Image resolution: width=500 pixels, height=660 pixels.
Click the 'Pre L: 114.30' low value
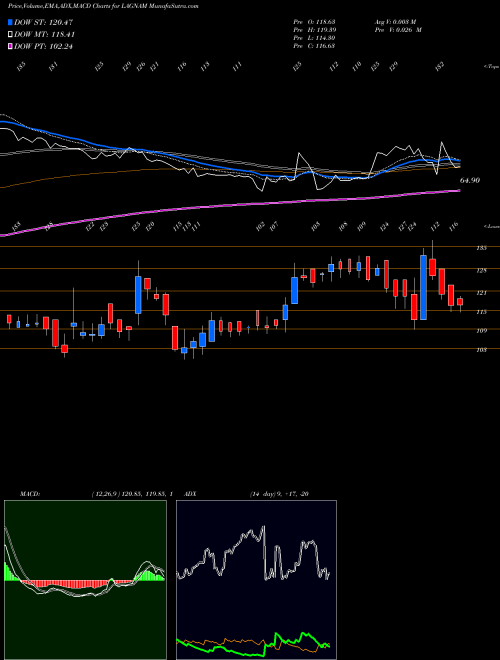314,38
